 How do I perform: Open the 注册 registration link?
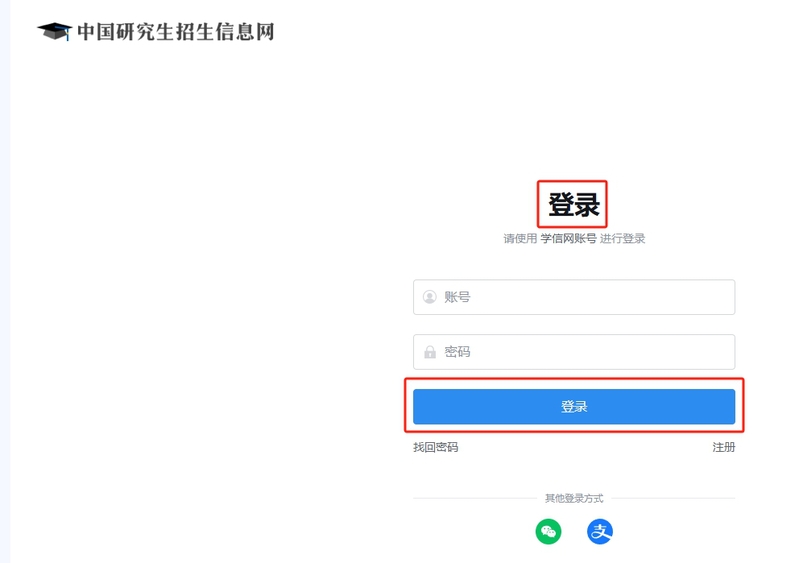[x=723, y=447]
